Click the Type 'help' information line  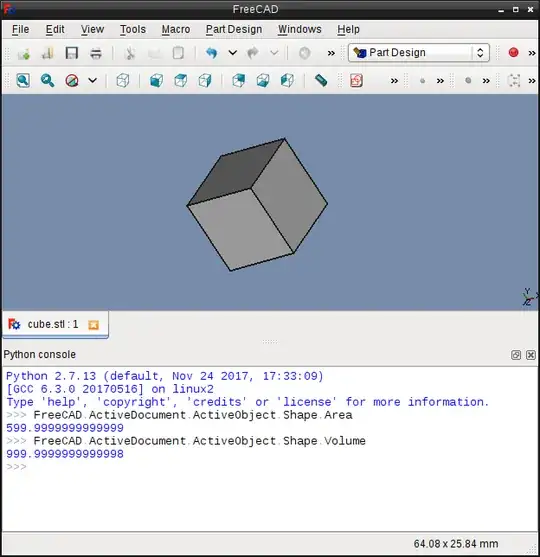tap(248, 402)
